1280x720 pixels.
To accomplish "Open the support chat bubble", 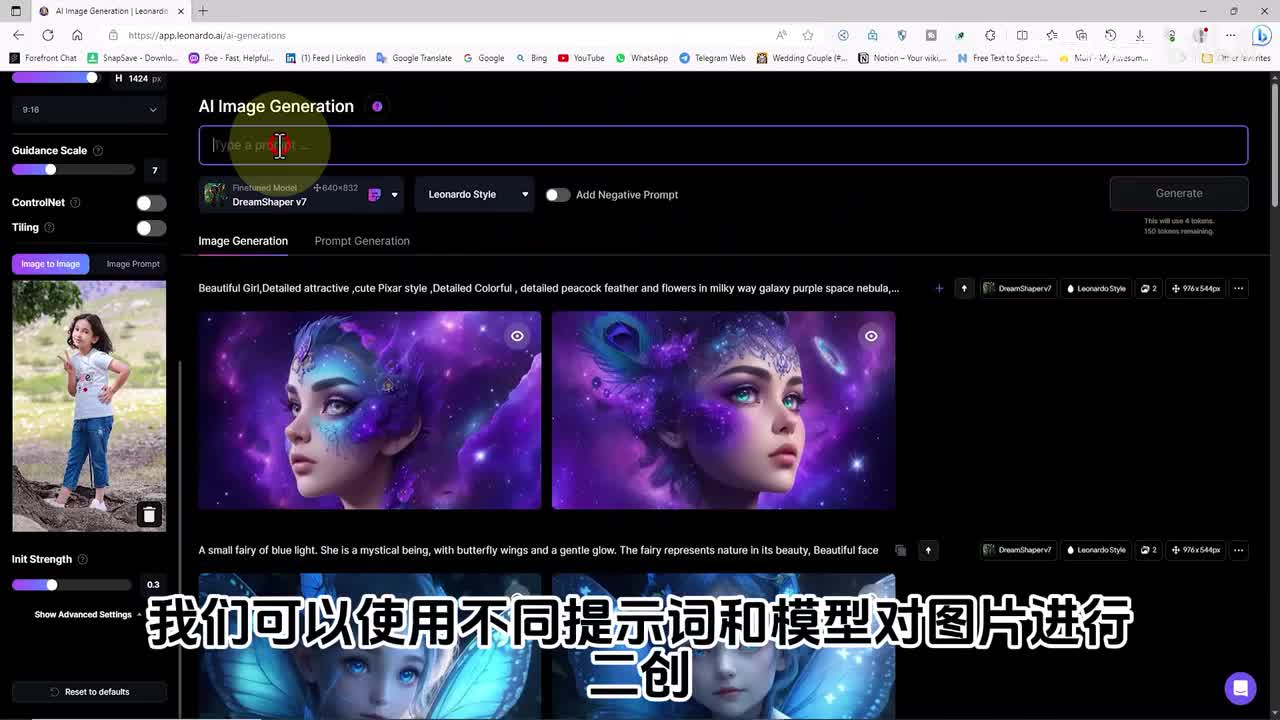I will [x=1240, y=688].
